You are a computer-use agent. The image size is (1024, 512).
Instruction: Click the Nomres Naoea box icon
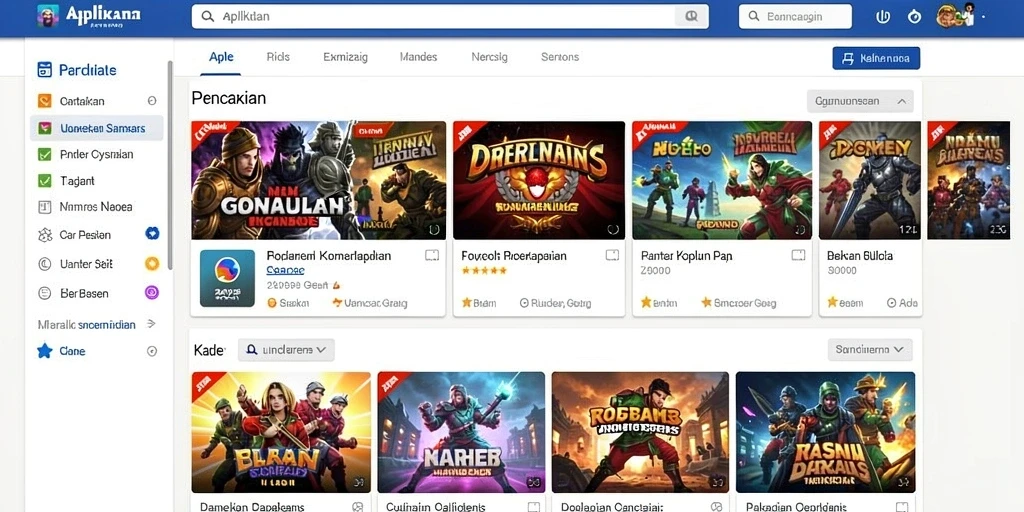click(44, 207)
